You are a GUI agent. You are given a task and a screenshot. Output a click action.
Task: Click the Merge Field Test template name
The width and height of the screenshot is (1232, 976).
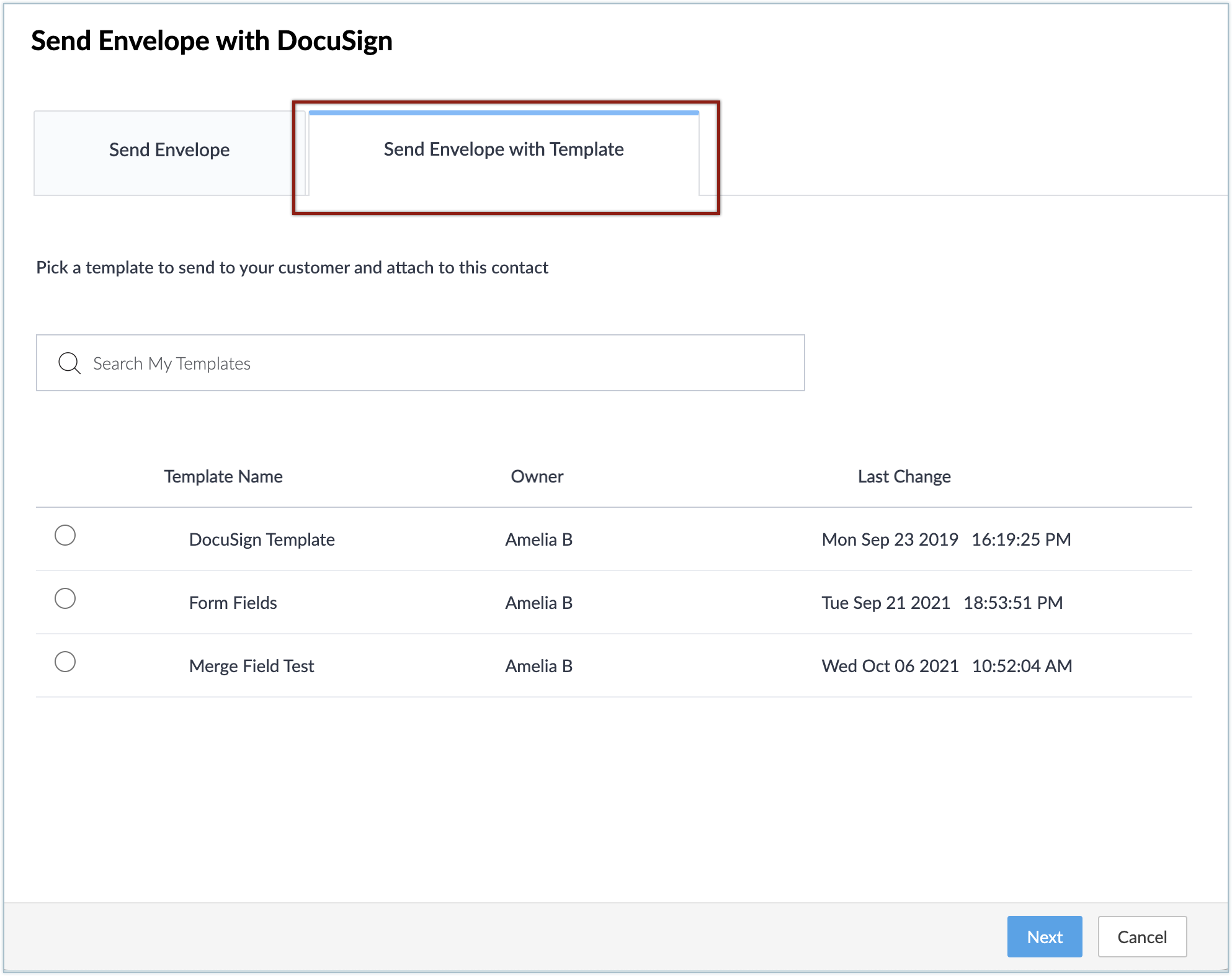pyautogui.click(x=251, y=666)
